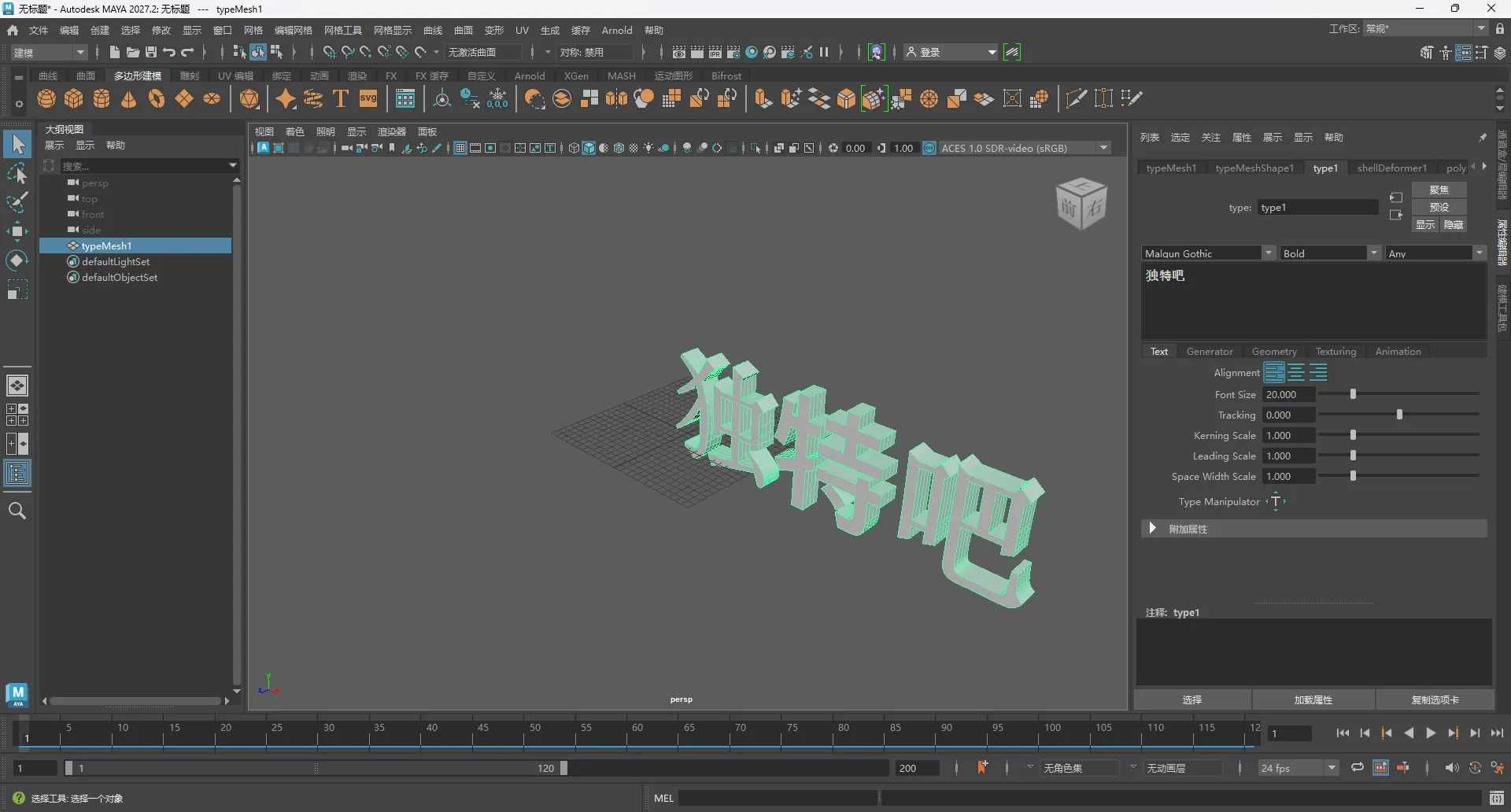Click the Undo arrow icon
Screen dimensions: 1511x812
pyautogui.click(x=169, y=52)
